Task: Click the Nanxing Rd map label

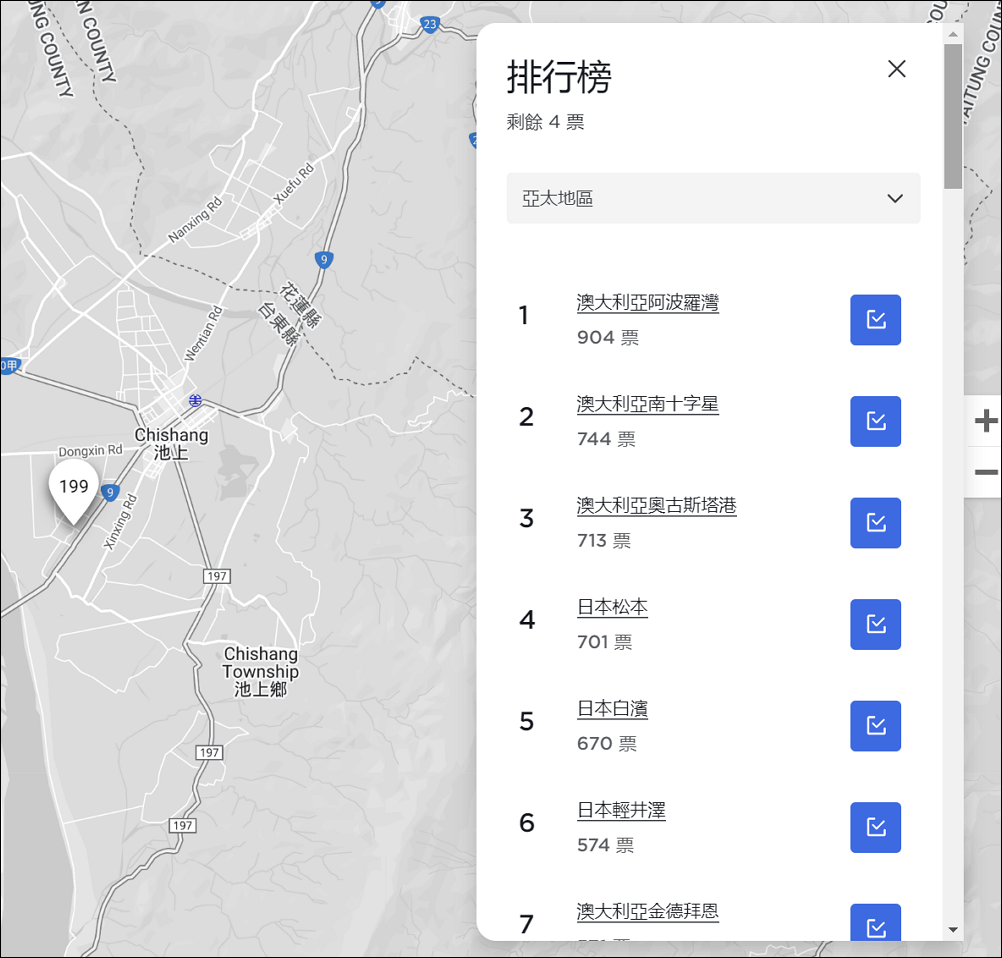Action: pyautogui.click(x=195, y=220)
